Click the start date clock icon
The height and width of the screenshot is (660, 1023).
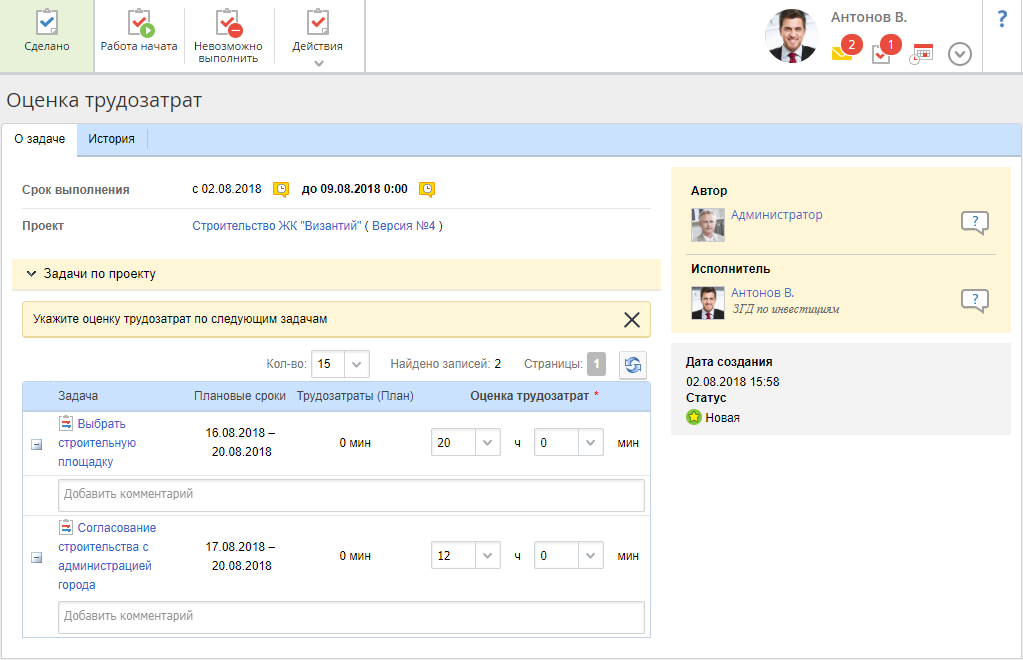pos(281,189)
